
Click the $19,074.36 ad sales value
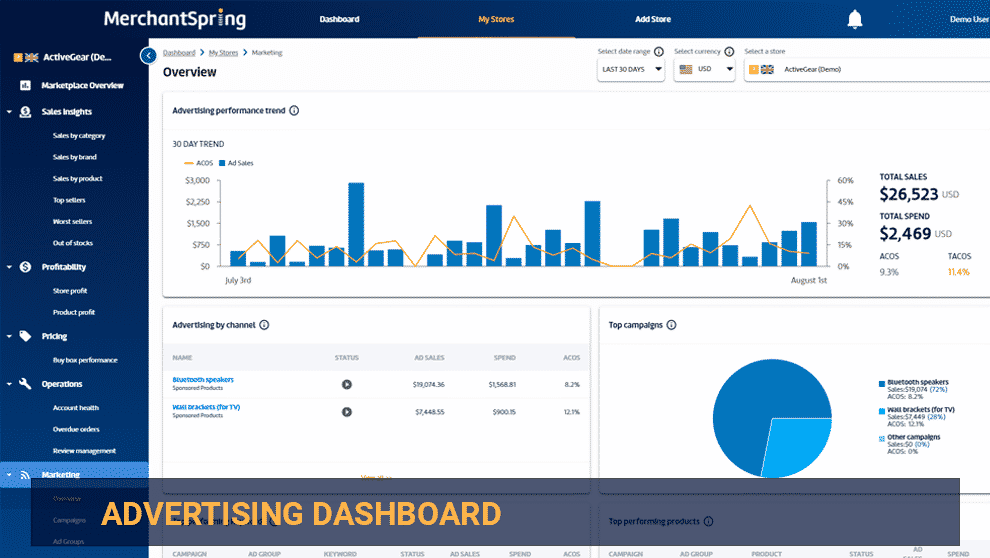[429, 384]
